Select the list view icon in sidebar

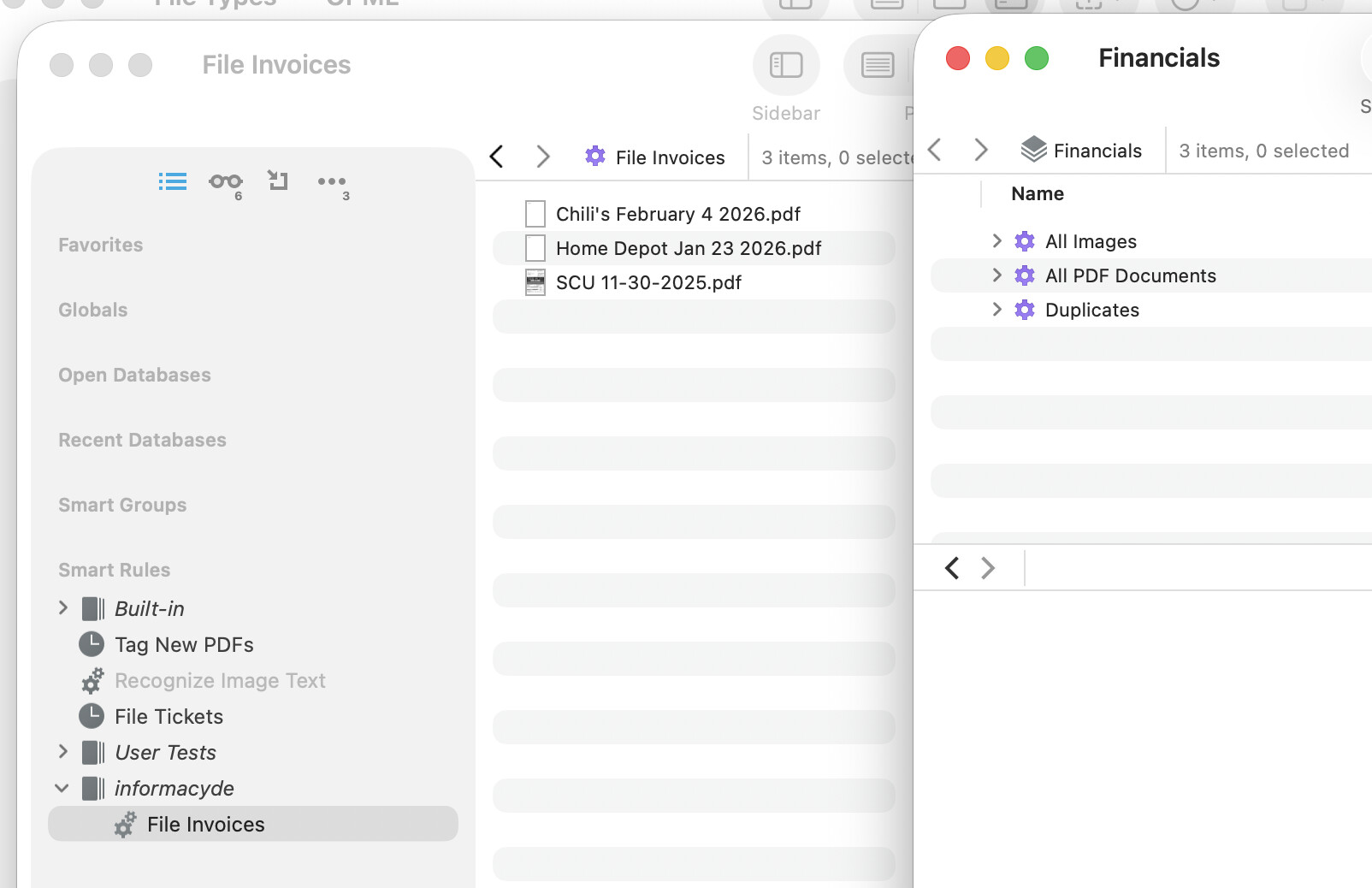172,181
